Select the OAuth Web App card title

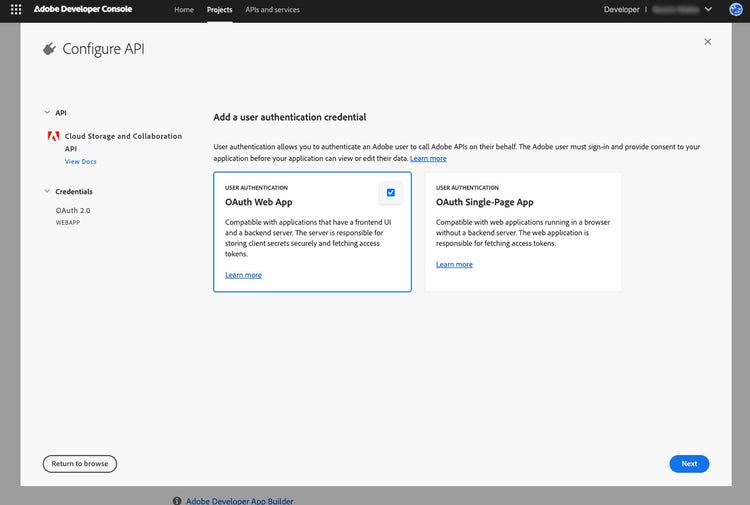coord(258,202)
